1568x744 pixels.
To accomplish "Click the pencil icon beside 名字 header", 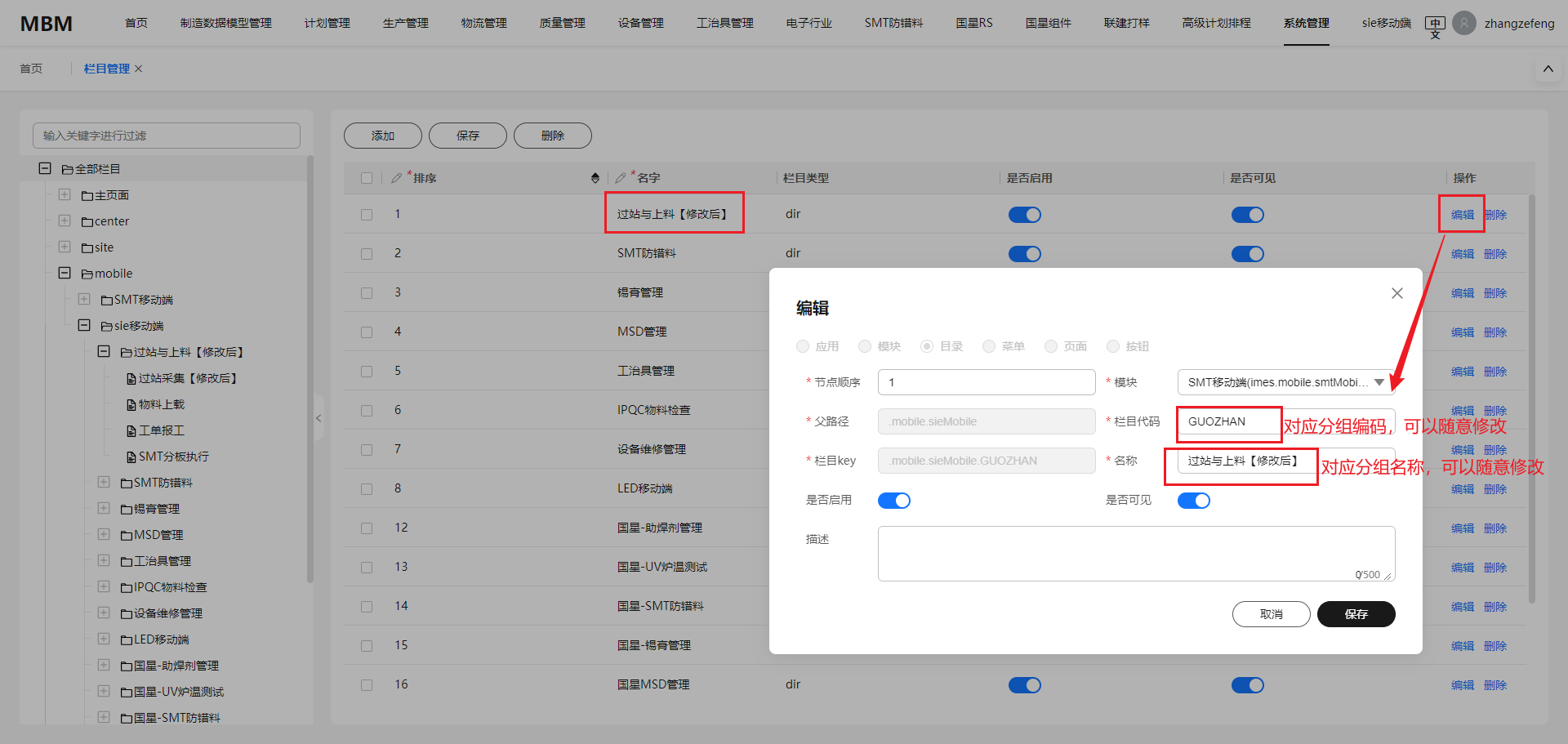I will [621, 177].
